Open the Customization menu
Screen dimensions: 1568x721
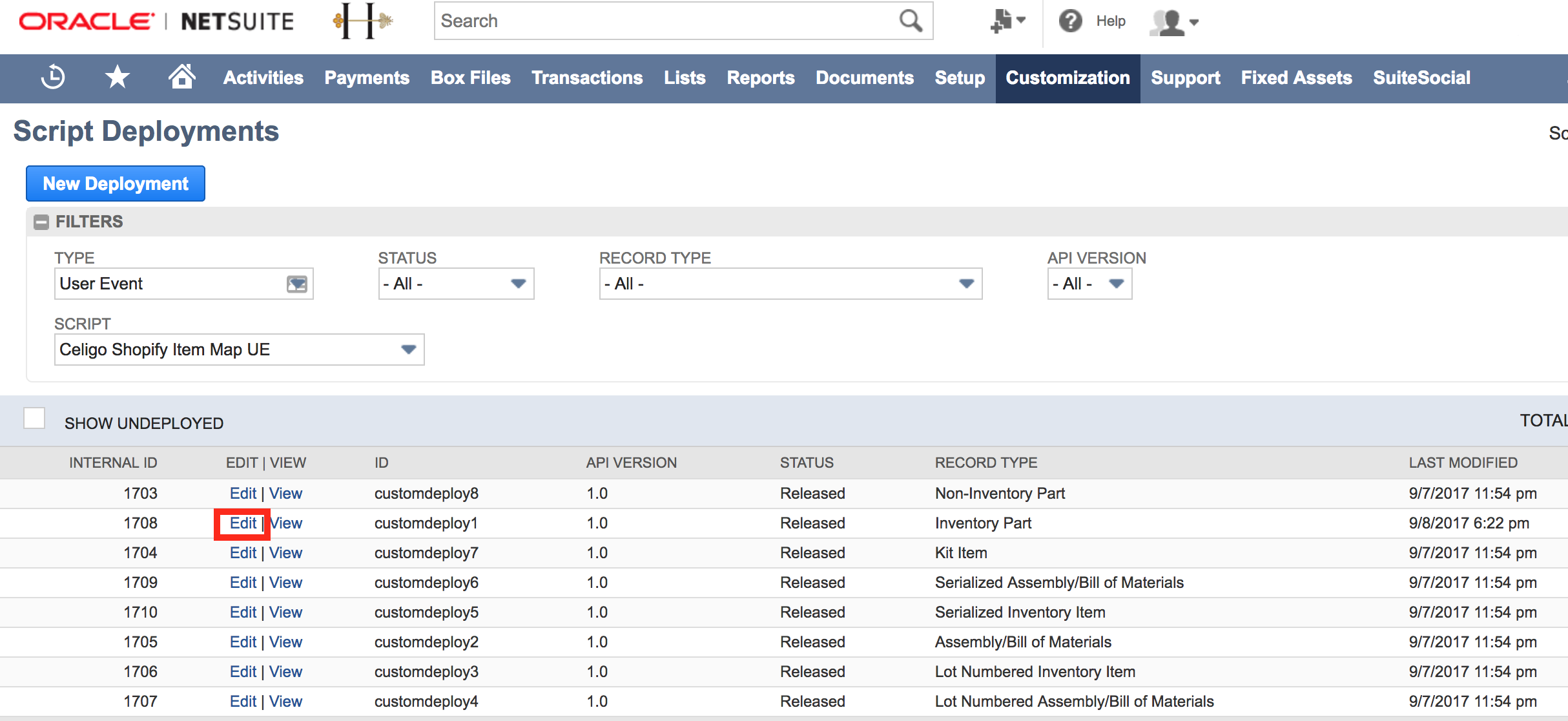click(1068, 78)
